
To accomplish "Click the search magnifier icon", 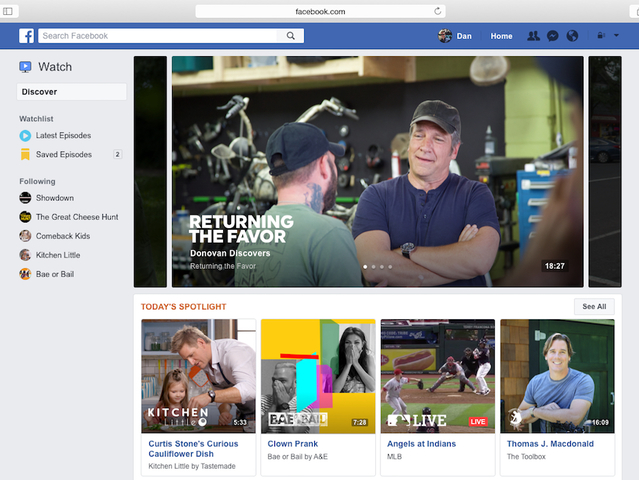I will [x=291, y=36].
